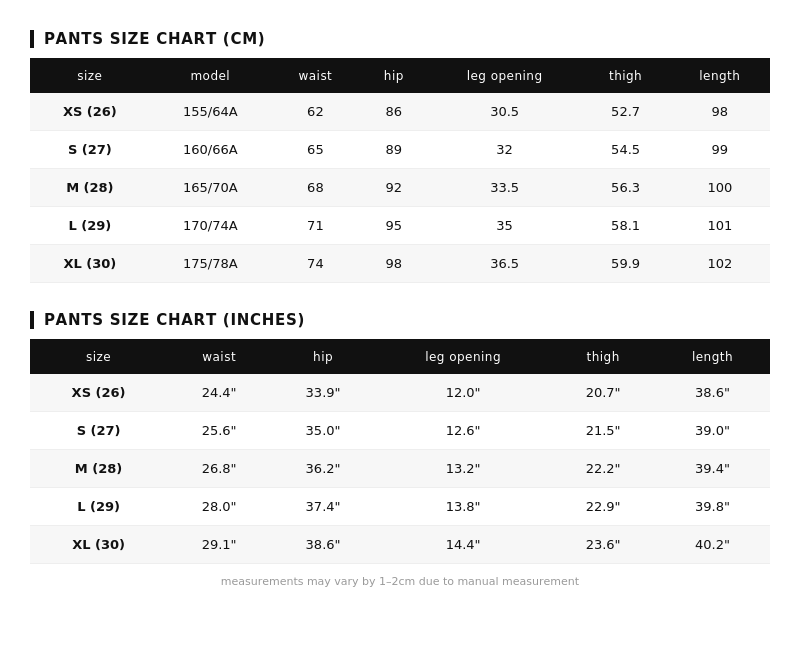This screenshot has width=800, height=646.
Task: Click the measurements may vary footnote
Action: coord(400,582)
